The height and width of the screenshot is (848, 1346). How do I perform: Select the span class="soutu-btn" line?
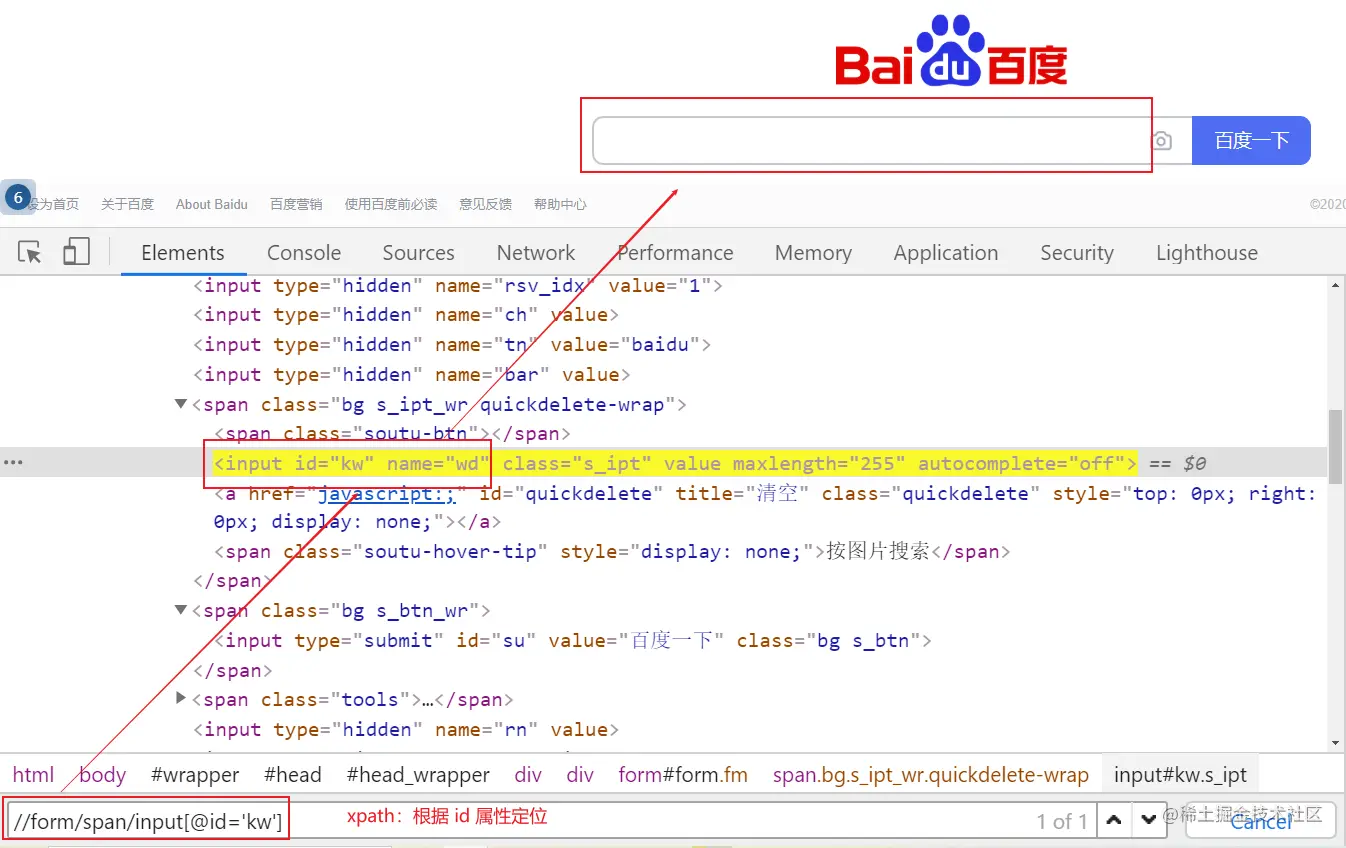pyautogui.click(x=392, y=433)
